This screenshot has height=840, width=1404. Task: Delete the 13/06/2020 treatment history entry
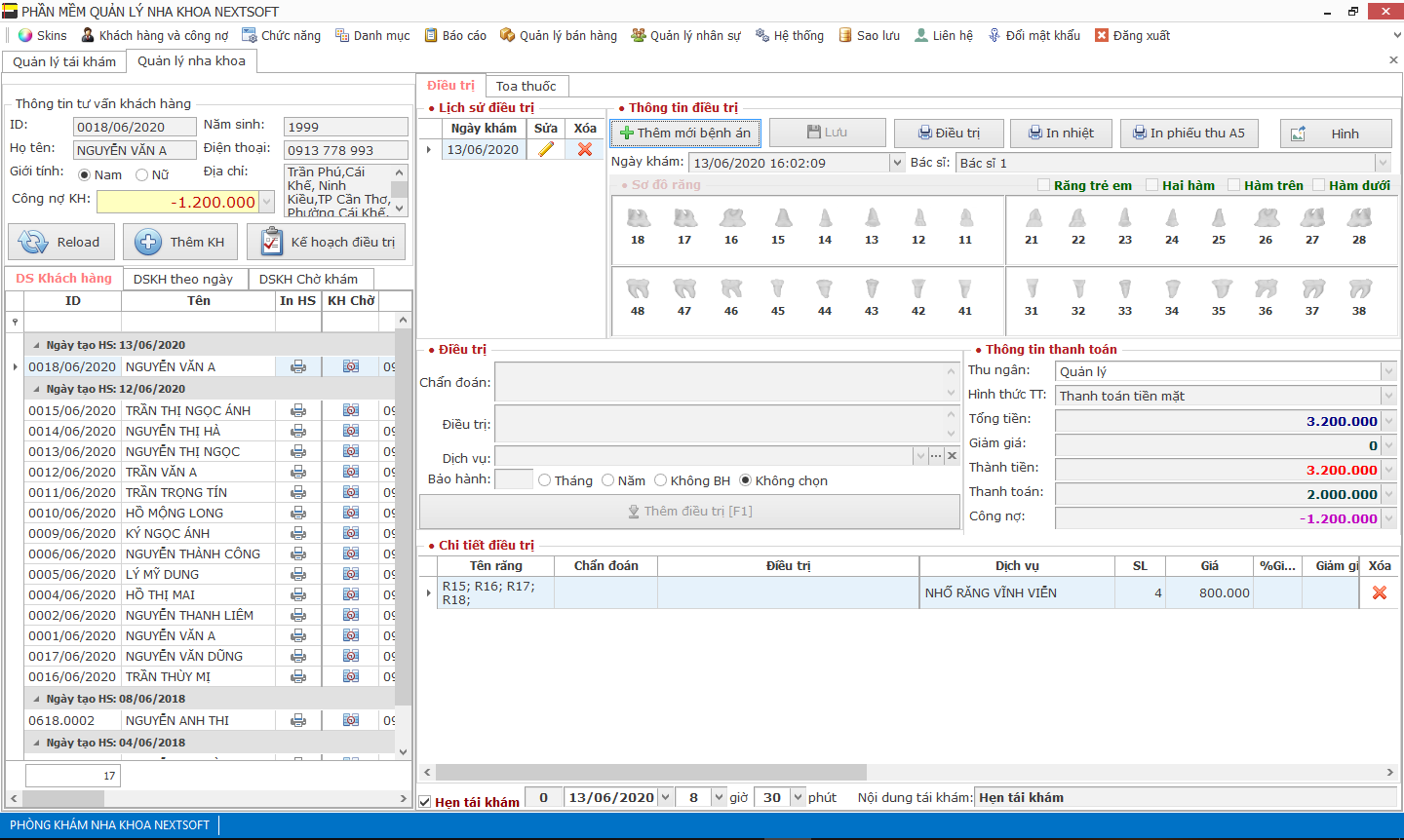585,149
